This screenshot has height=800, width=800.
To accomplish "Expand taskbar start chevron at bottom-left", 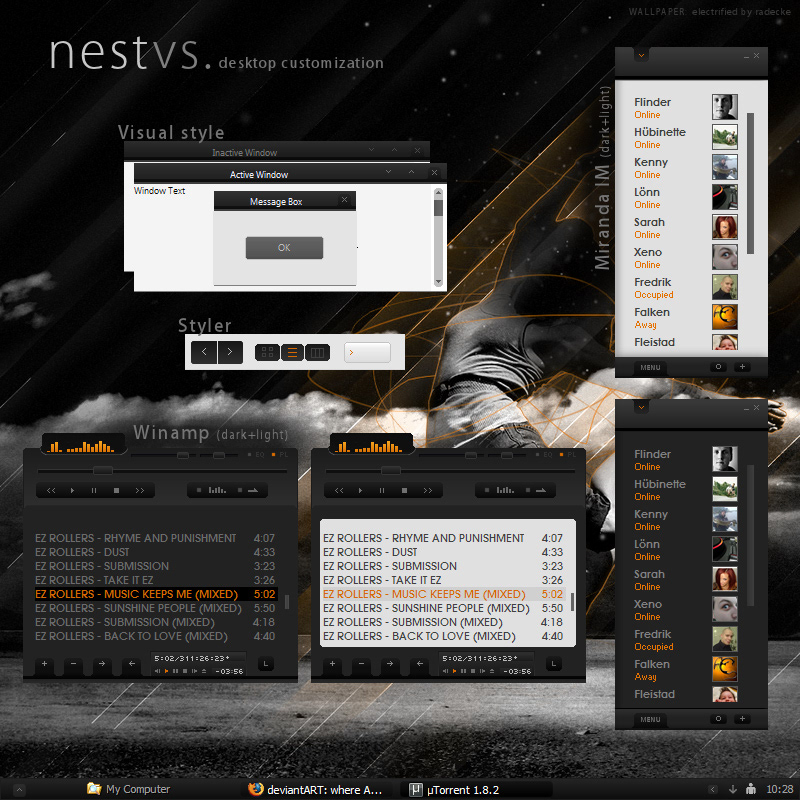I will 19,790.
